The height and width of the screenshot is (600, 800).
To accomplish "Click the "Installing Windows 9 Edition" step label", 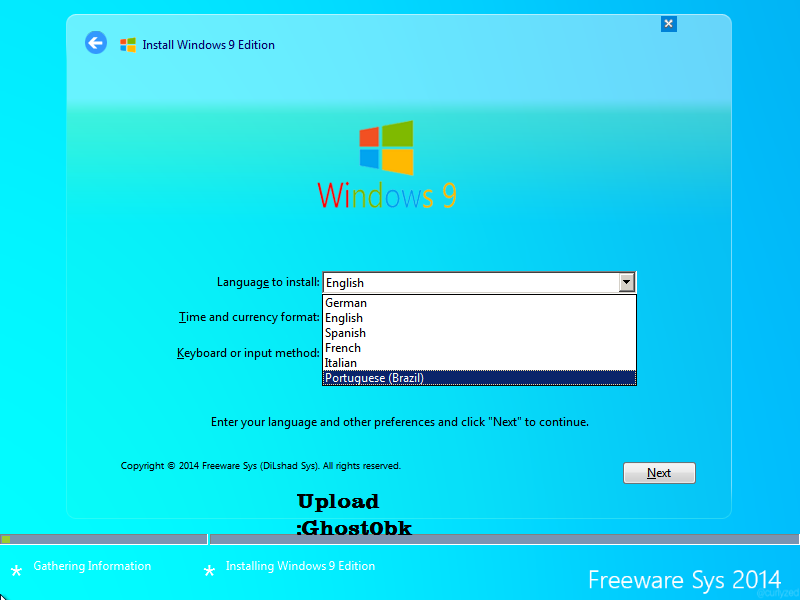I will pos(300,566).
